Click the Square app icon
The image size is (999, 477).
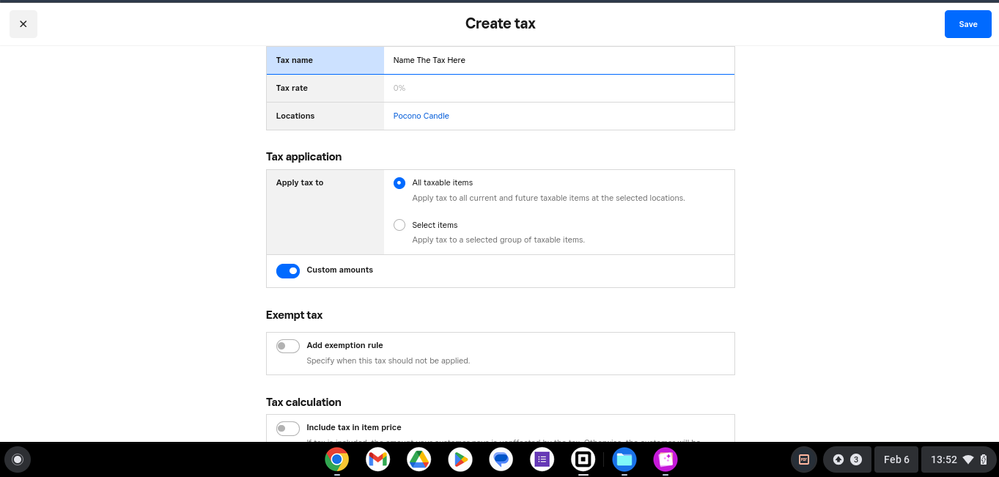pos(582,459)
